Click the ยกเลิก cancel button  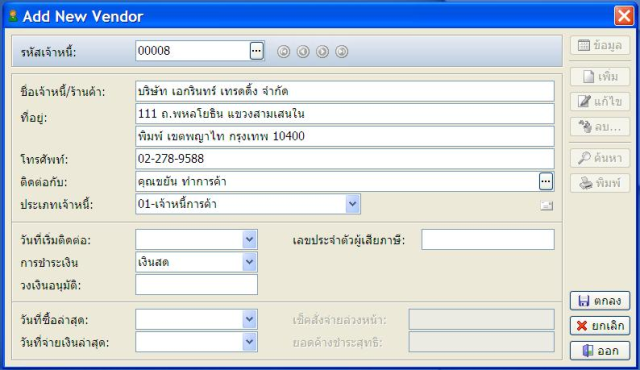tap(600, 326)
